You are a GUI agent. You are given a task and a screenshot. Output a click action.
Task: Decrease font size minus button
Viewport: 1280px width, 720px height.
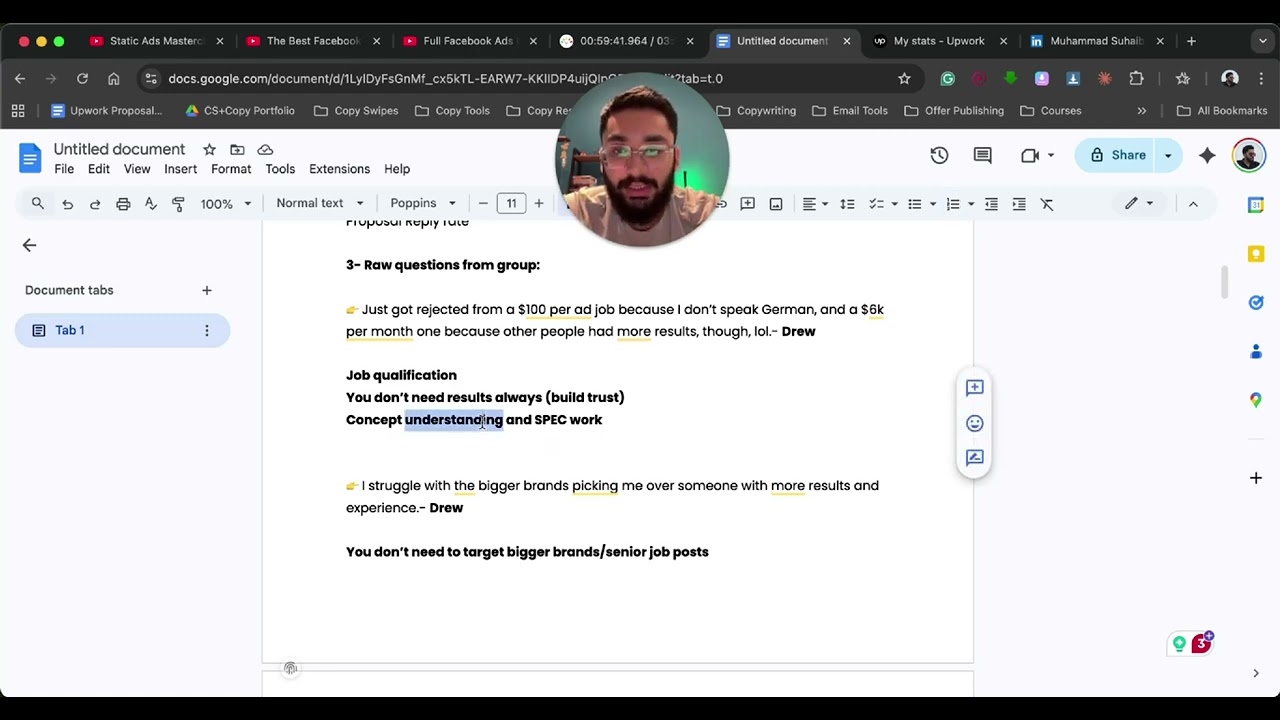(483, 203)
